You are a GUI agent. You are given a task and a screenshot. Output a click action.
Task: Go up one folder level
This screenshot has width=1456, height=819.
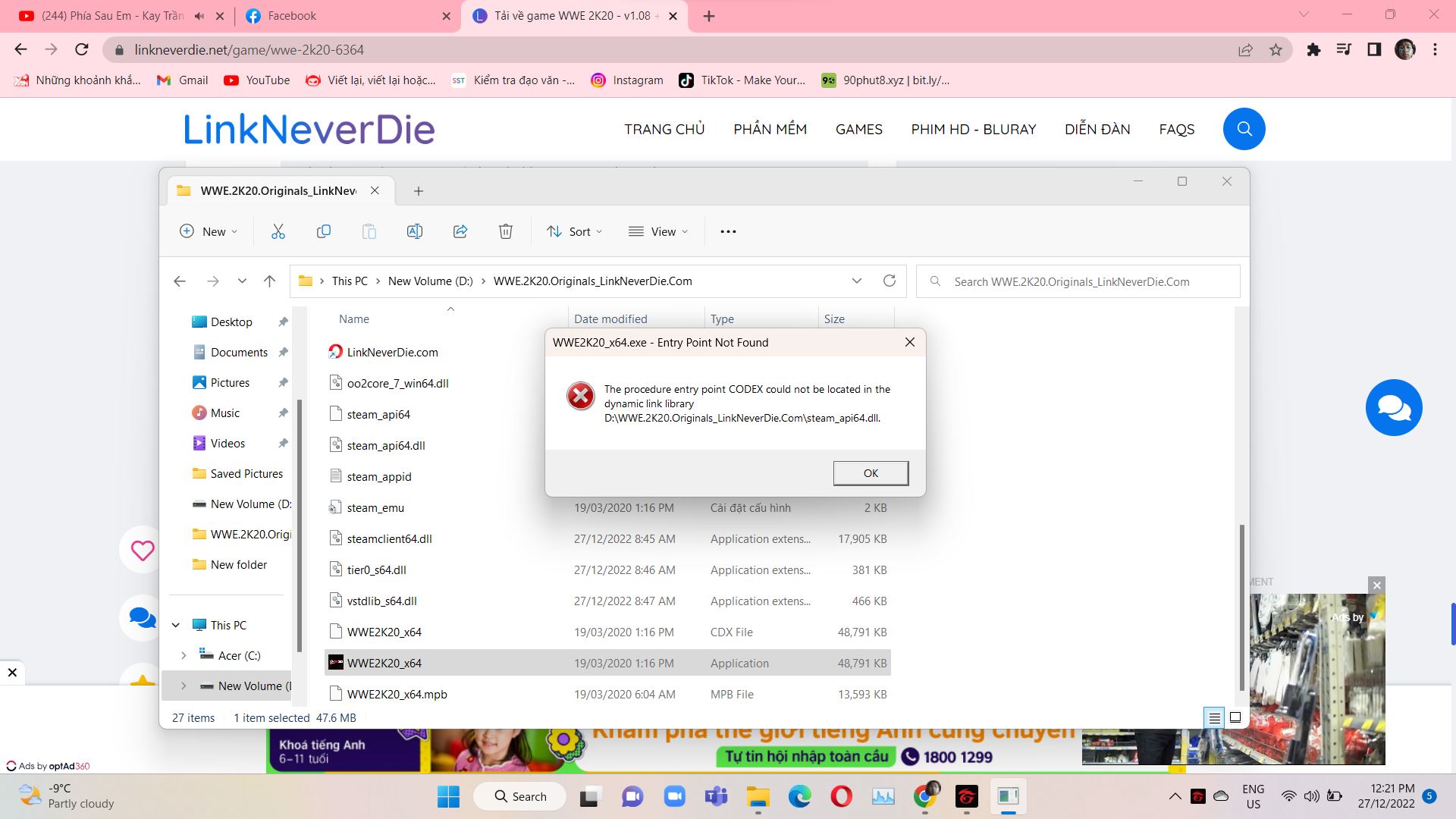pyautogui.click(x=269, y=281)
